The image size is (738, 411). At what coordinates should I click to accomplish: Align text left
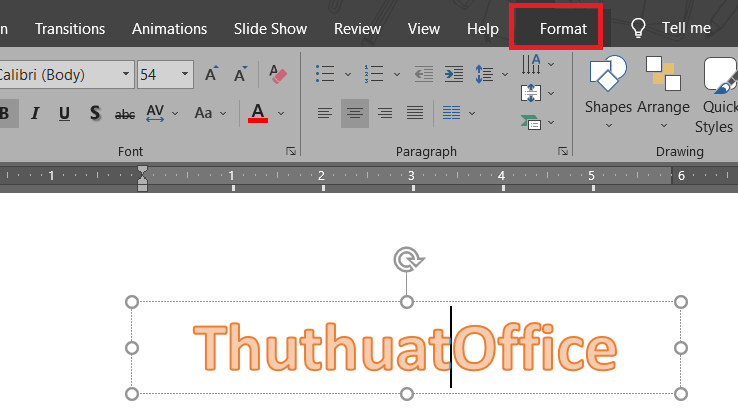(325, 113)
